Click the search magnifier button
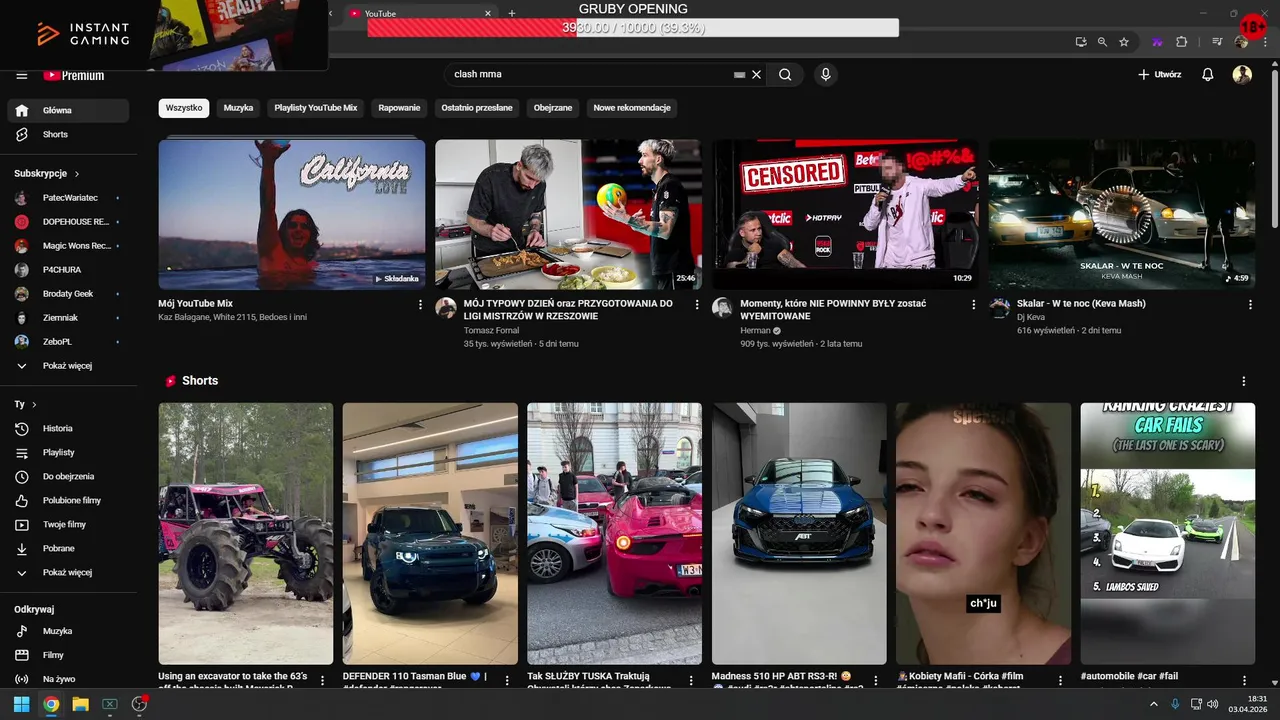1280x720 pixels. 785,74
